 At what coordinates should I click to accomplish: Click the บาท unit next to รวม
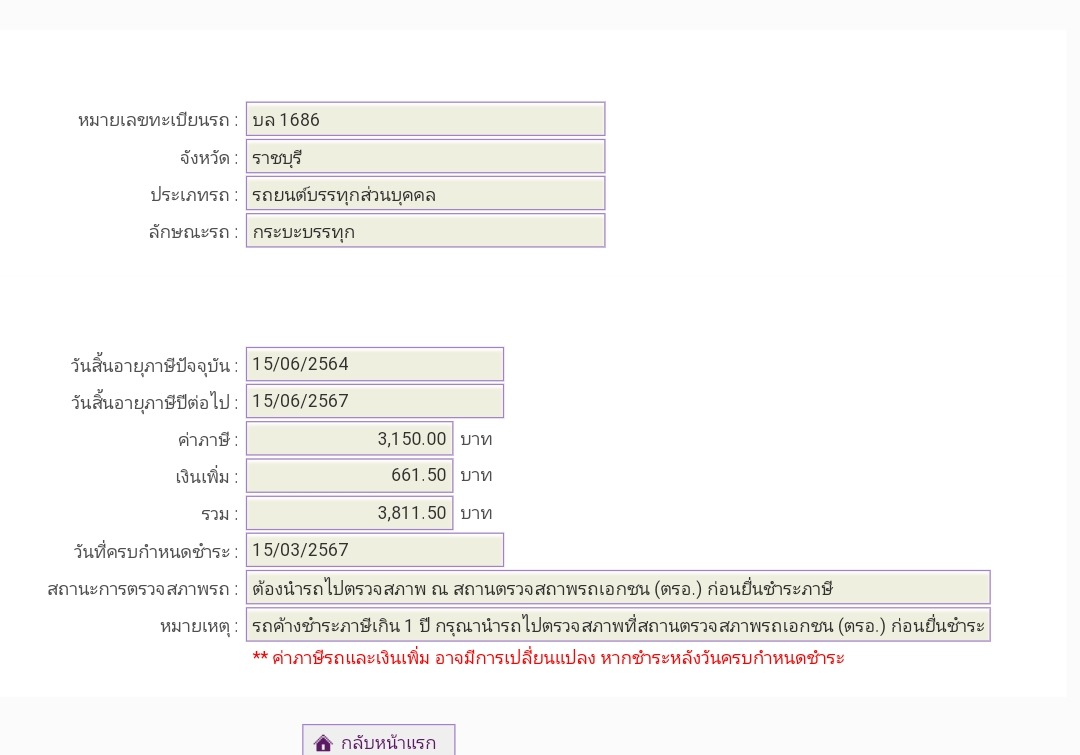[x=476, y=513]
